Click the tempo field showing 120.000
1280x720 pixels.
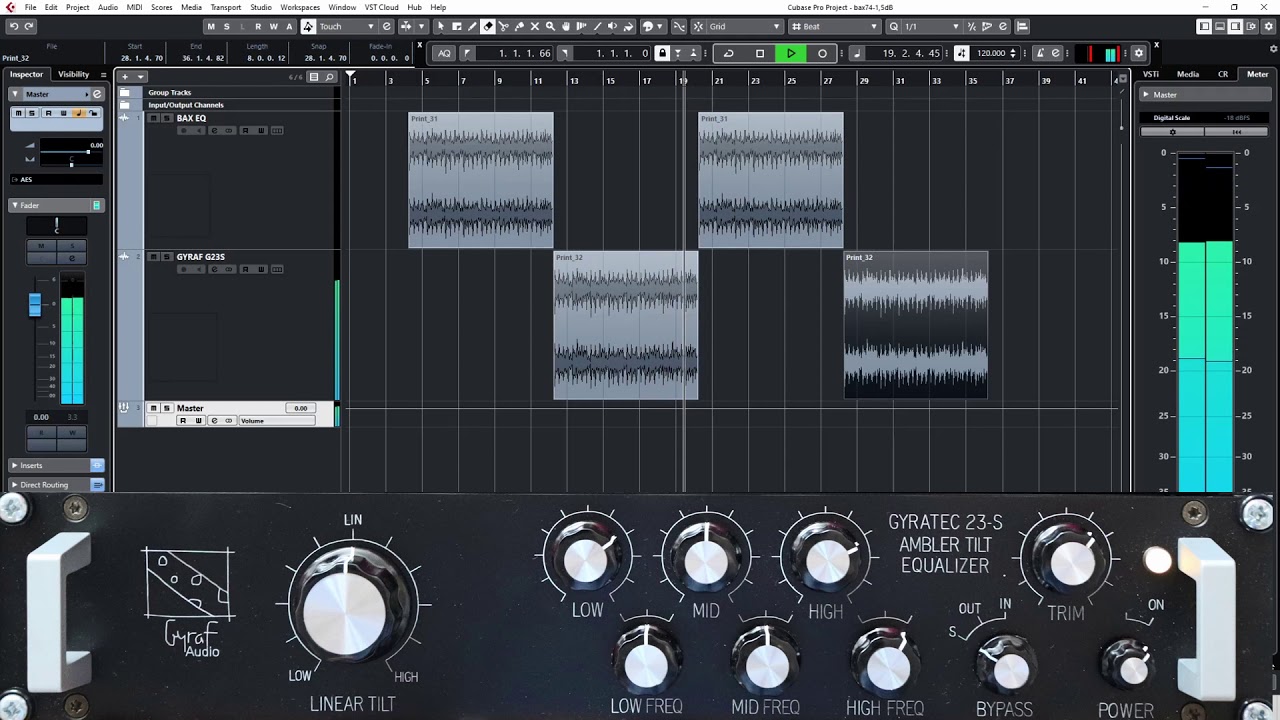[x=992, y=53]
